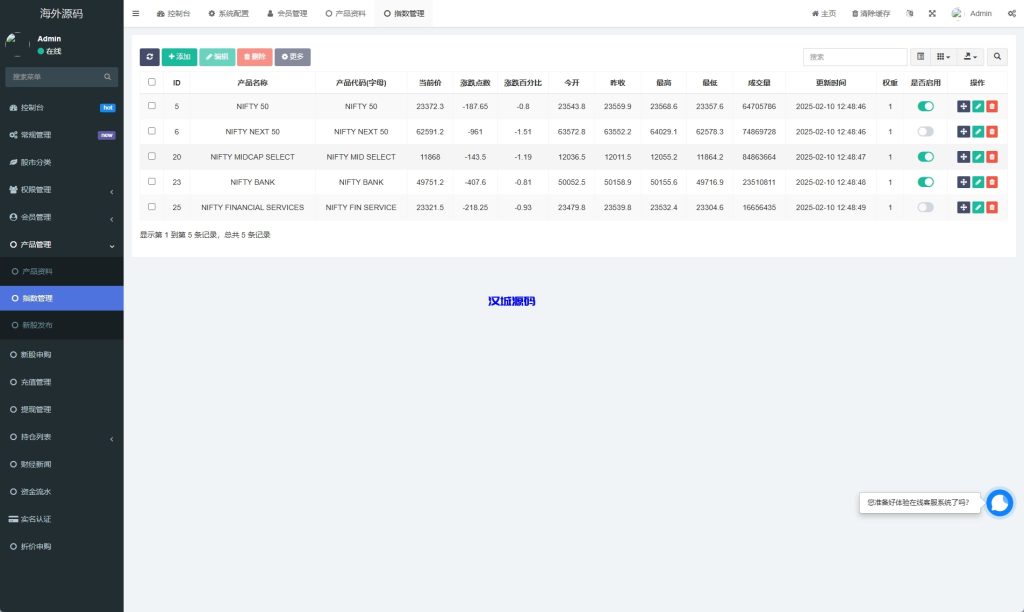Image resolution: width=1024 pixels, height=612 pixels.
Task: Open the columns visibility dropdown above the table
Action: click(x=943, y=57)
